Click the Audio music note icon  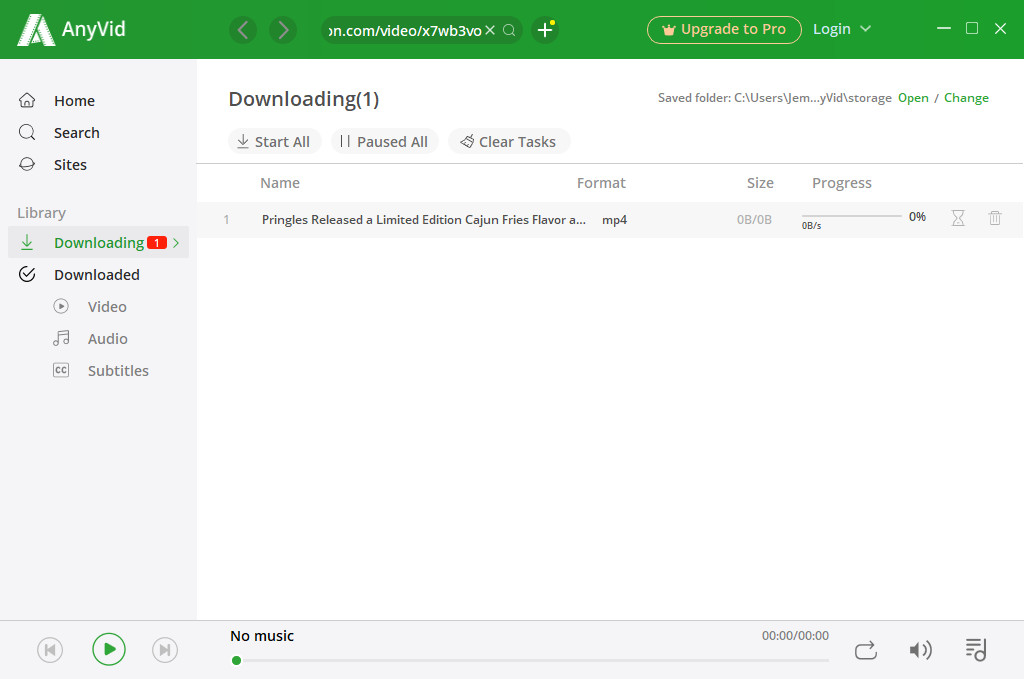click(x=61, y=338)
